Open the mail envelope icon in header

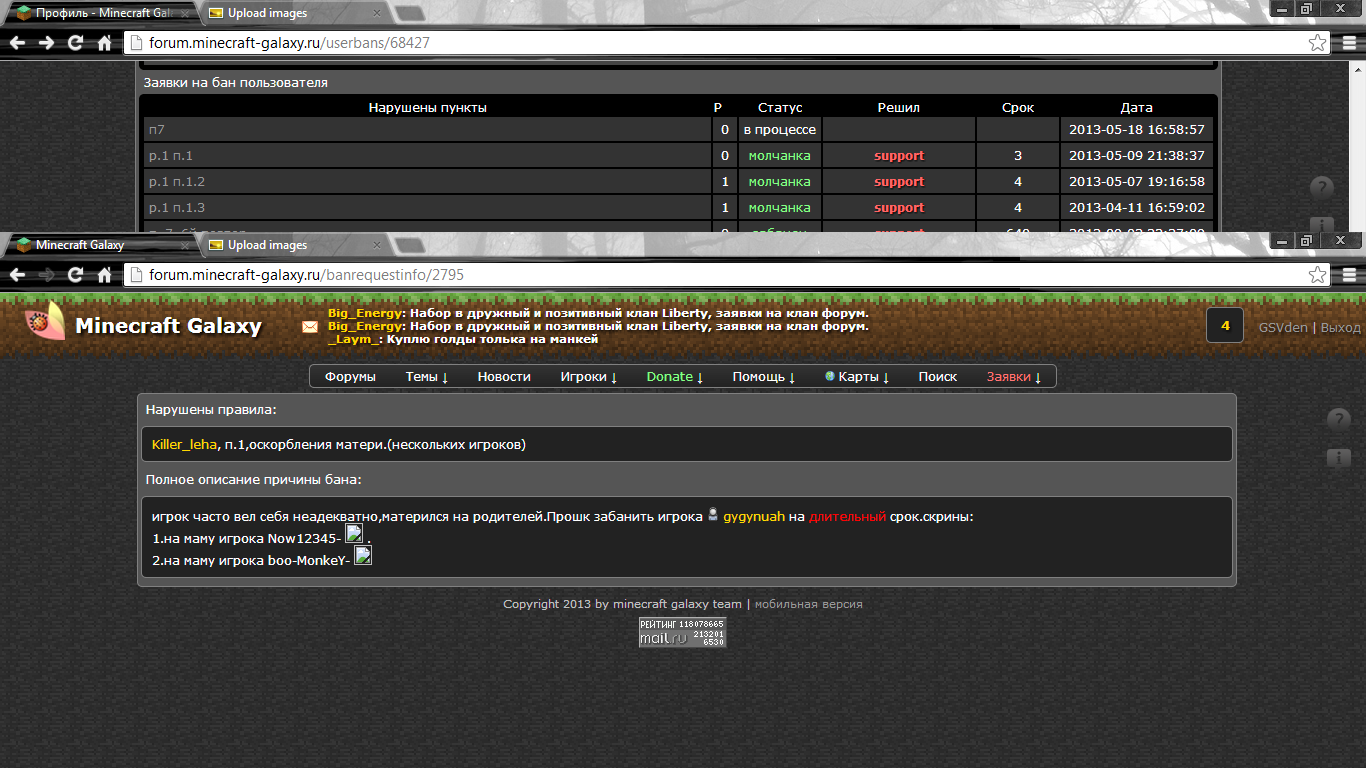(310, 326)
